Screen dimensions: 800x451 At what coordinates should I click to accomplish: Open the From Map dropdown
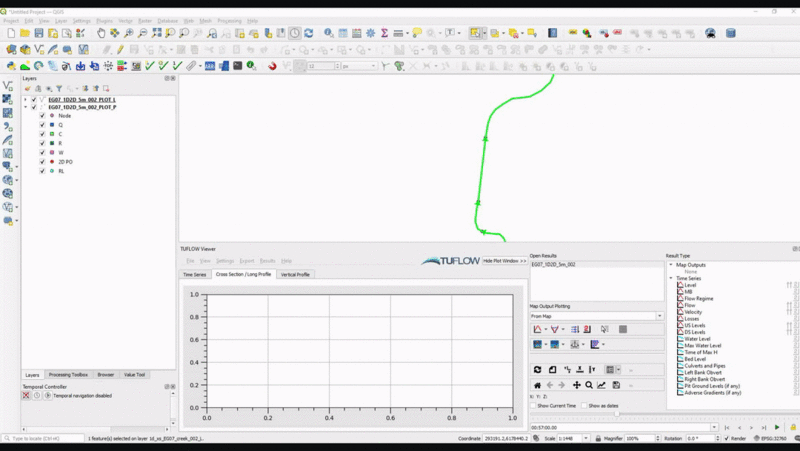point(596,316)
